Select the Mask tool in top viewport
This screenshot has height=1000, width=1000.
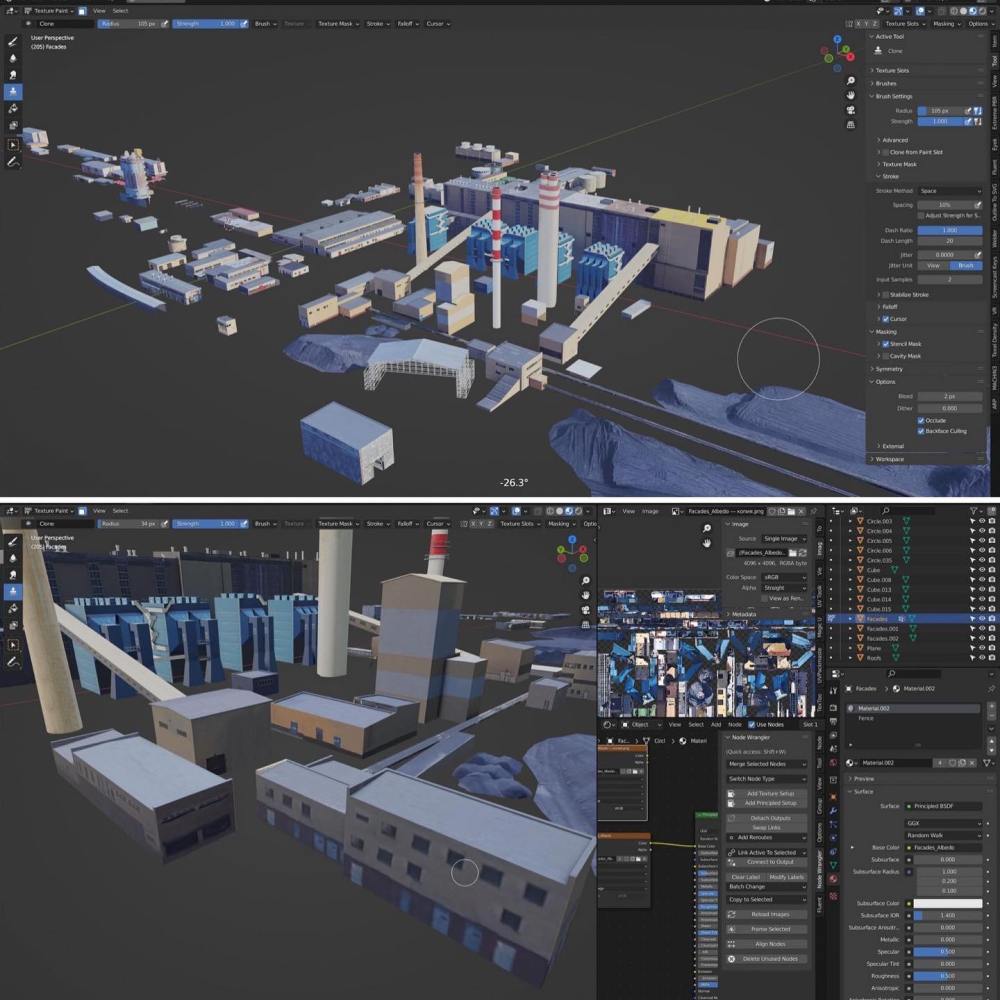[13, 125]
